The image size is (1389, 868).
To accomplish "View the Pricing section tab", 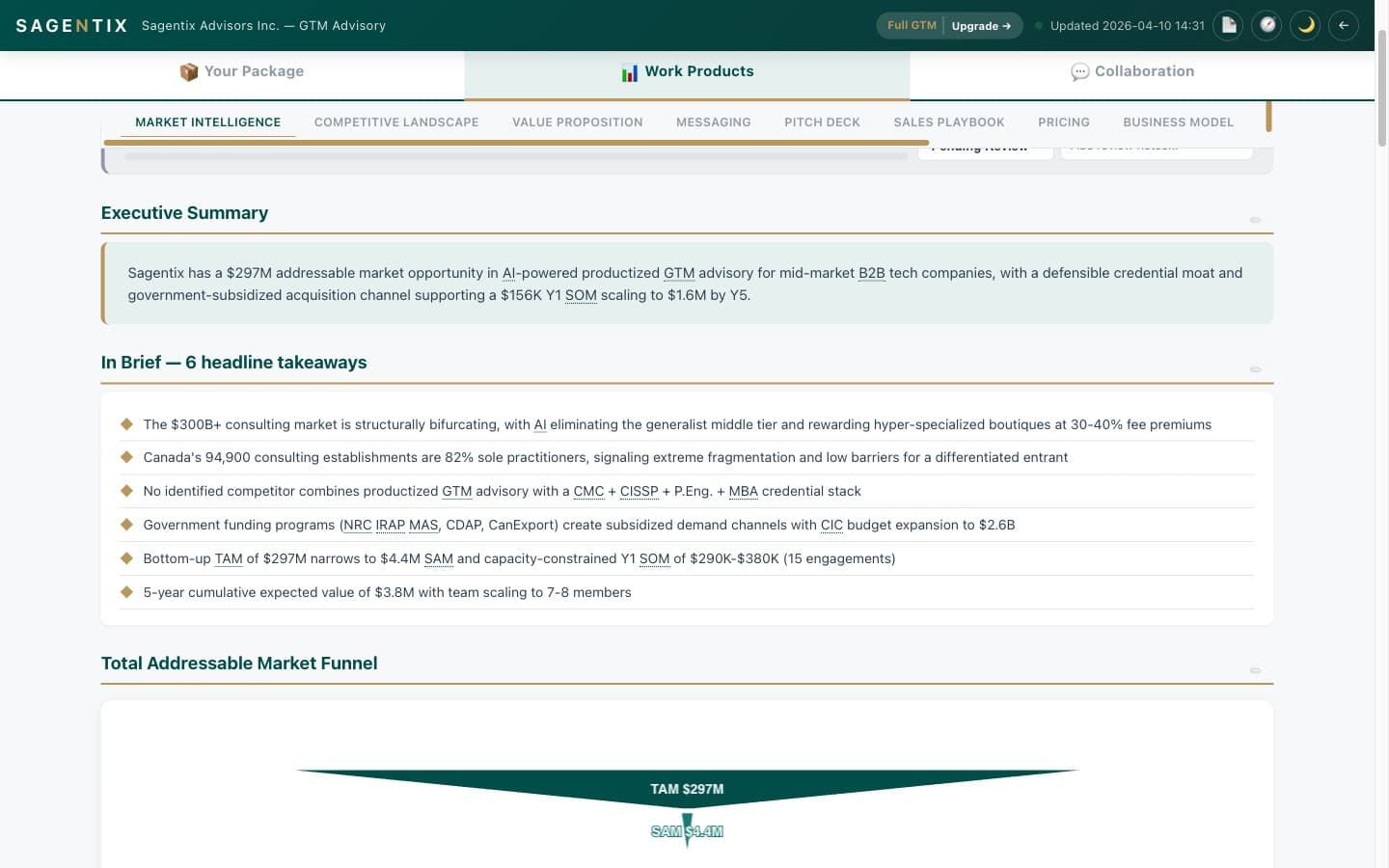I will 1064,122.
